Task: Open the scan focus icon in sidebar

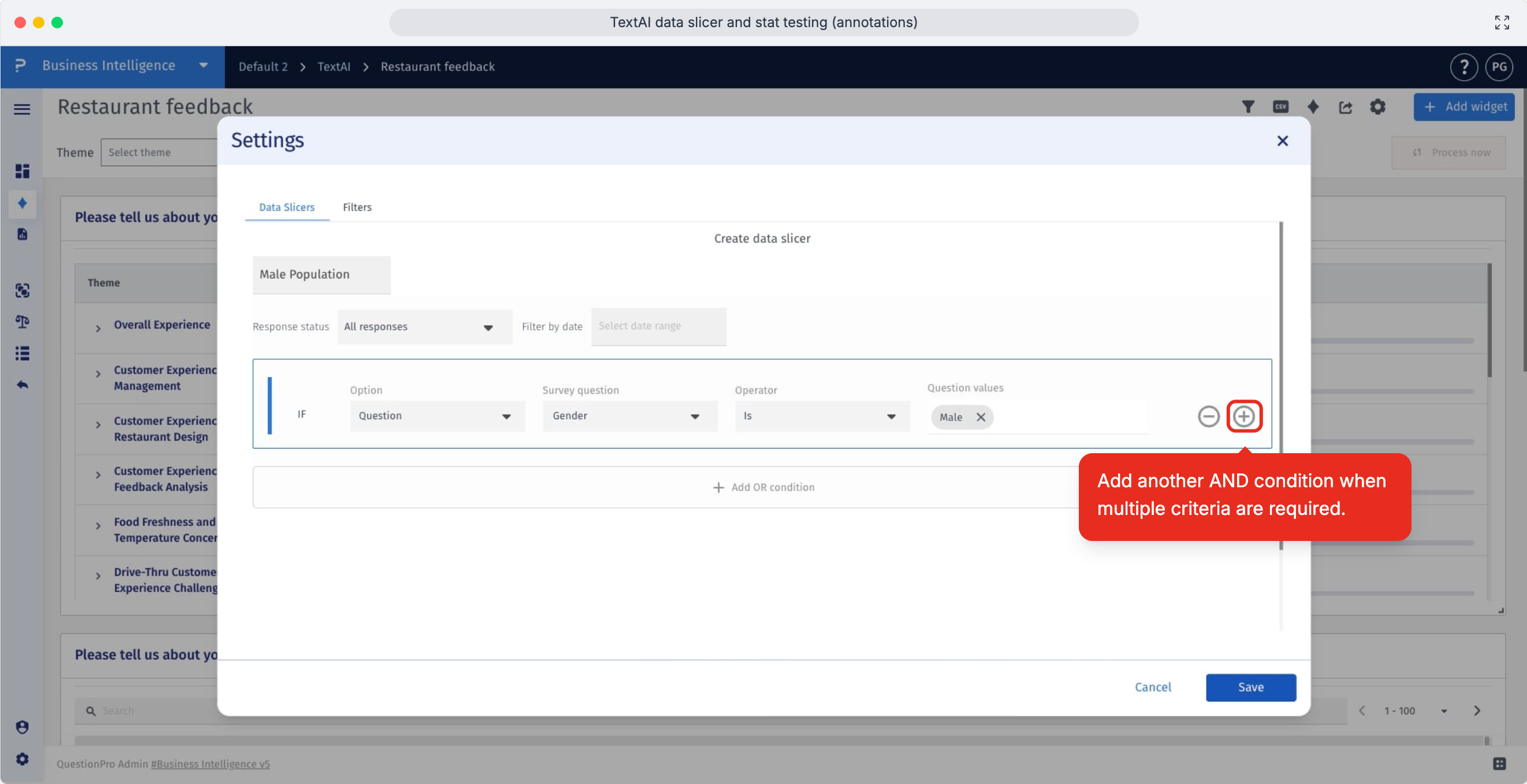Action: click(x=22, y=290)
